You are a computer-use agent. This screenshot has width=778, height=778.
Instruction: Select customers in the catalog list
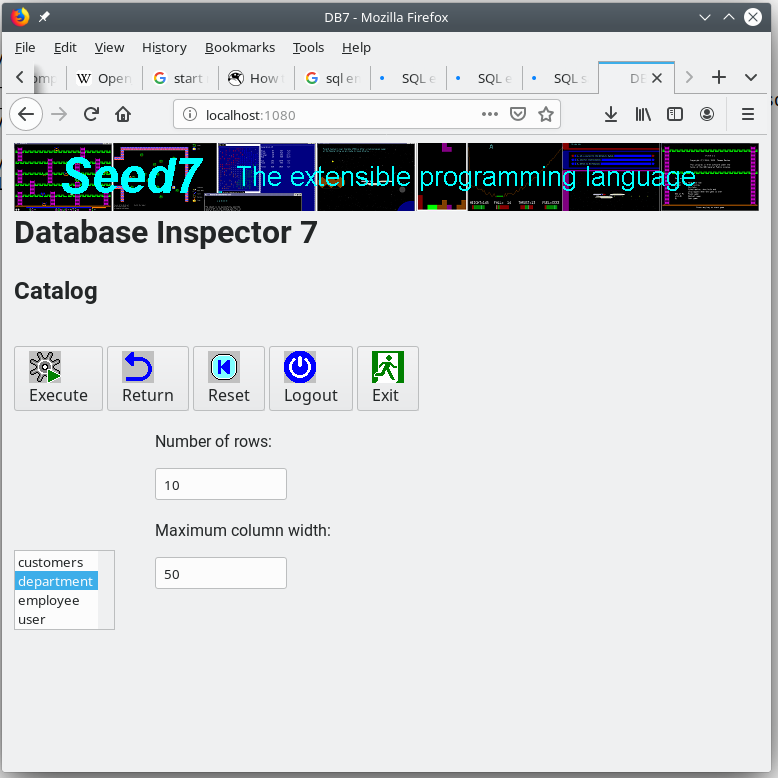tap(56, 562)
